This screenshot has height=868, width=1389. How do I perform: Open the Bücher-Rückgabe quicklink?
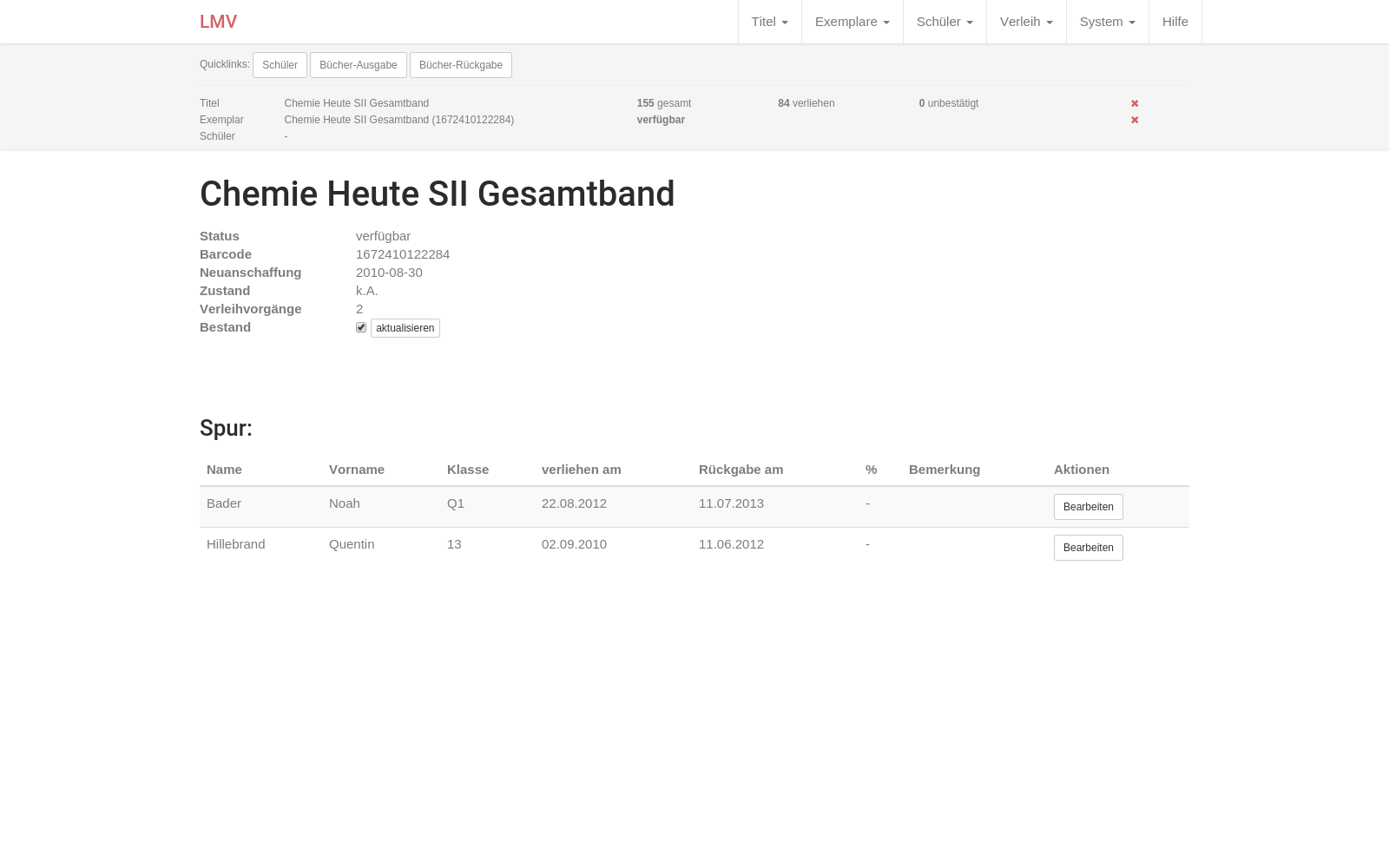[x=461, y=65]
